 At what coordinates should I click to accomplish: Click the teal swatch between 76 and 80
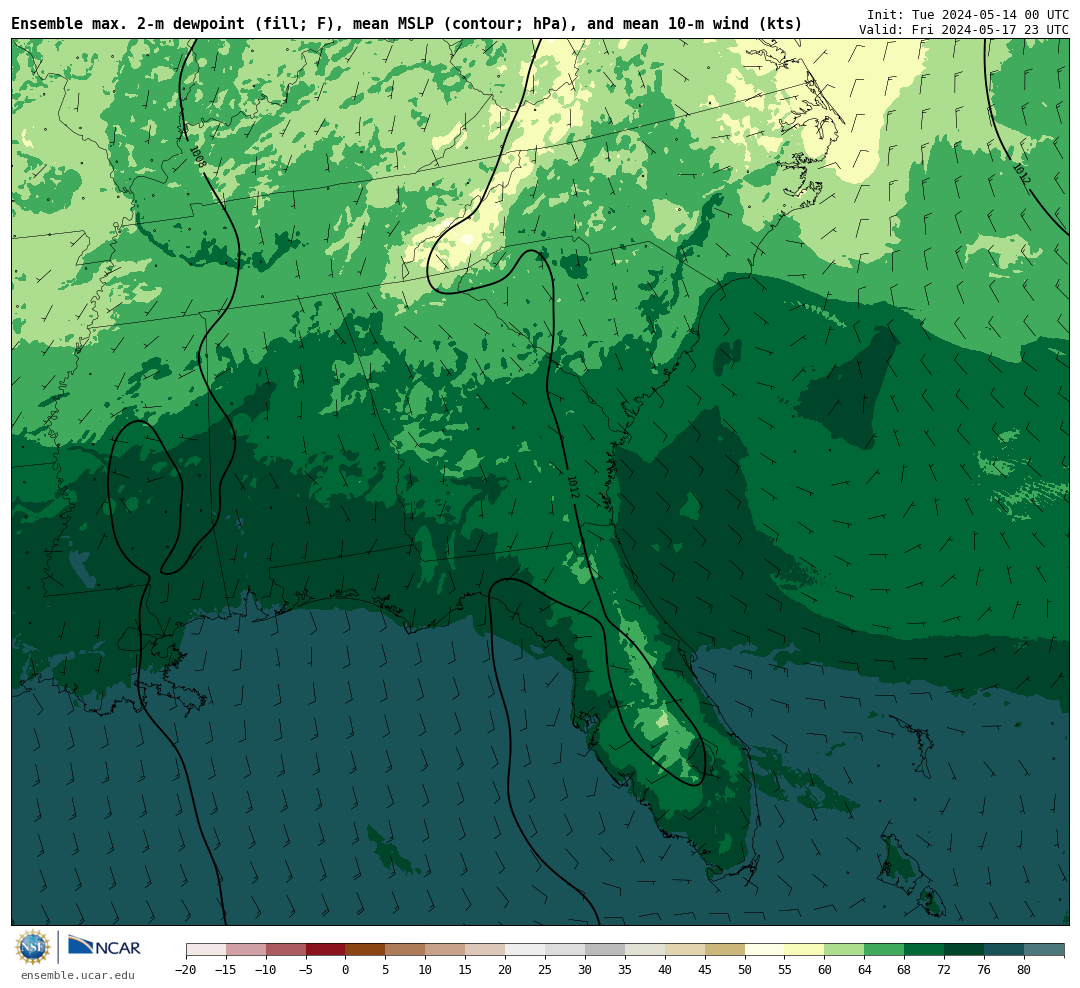click(1005, 950)
